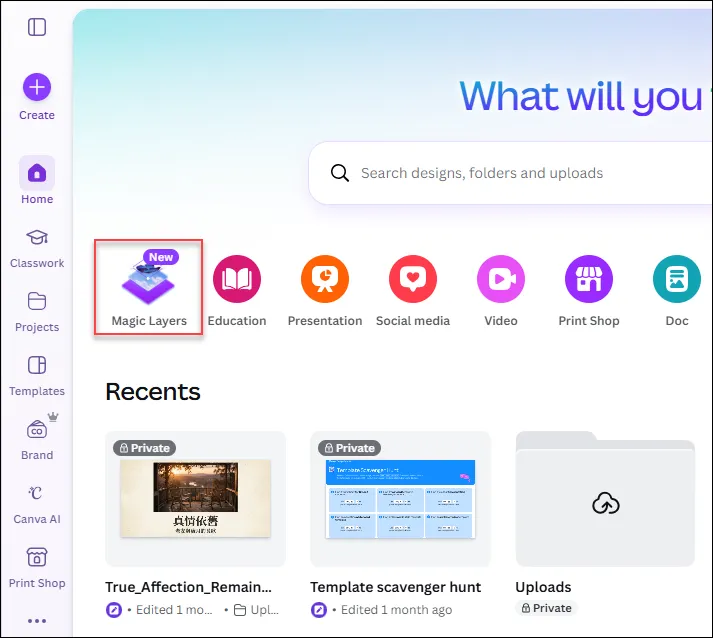The image size is (713, 638).
Task: Show more sidebar options ellipsis
Action: (37, 621)
